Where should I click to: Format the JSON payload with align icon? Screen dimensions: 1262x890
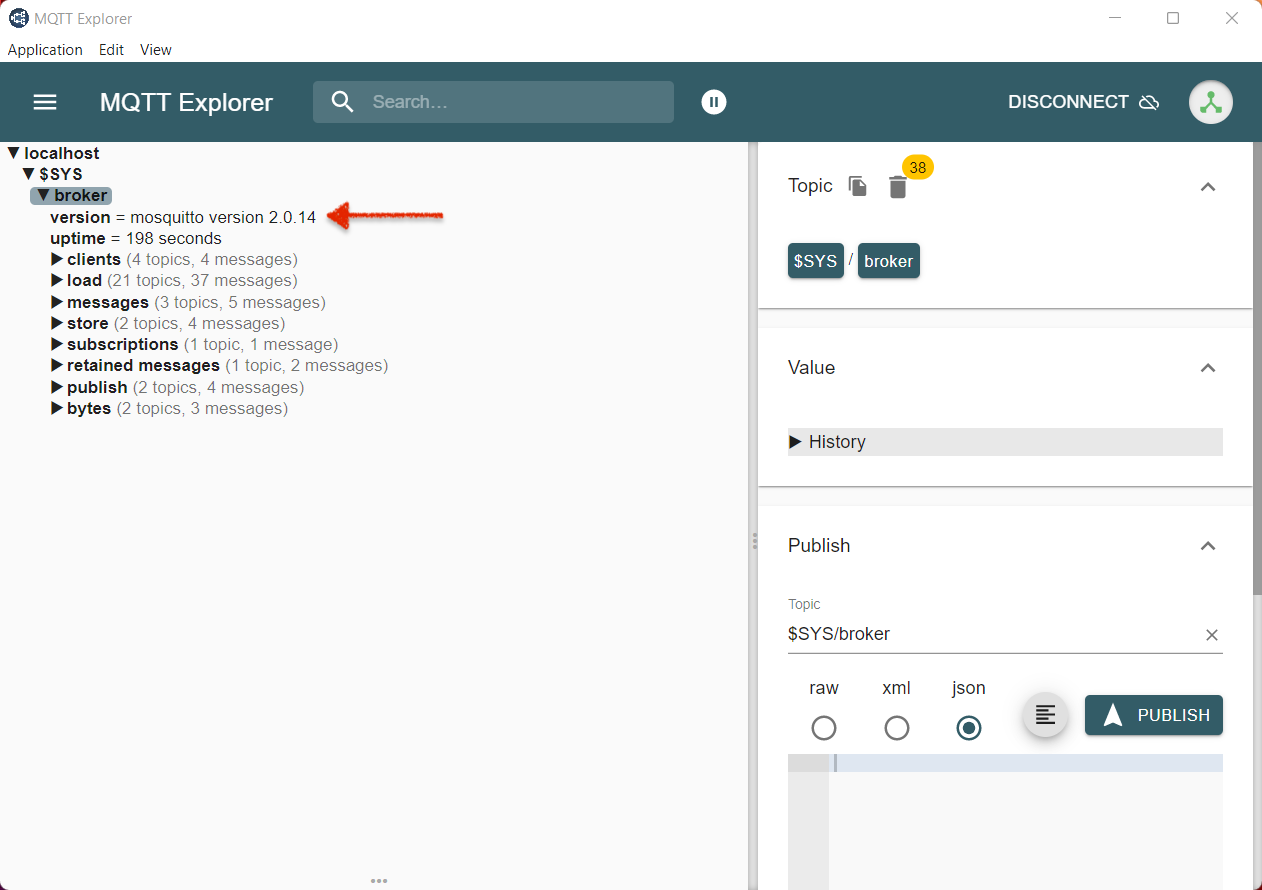1045,715
